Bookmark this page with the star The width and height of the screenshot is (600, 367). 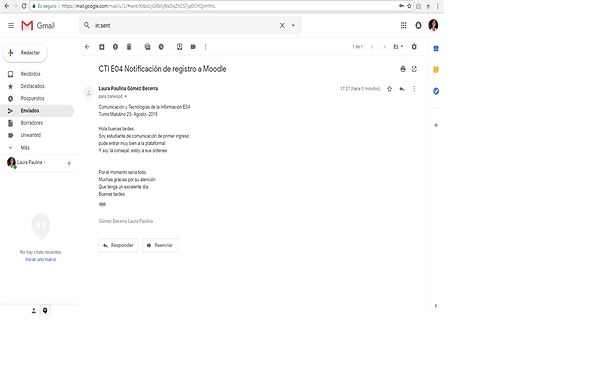[x=409, y=6]
